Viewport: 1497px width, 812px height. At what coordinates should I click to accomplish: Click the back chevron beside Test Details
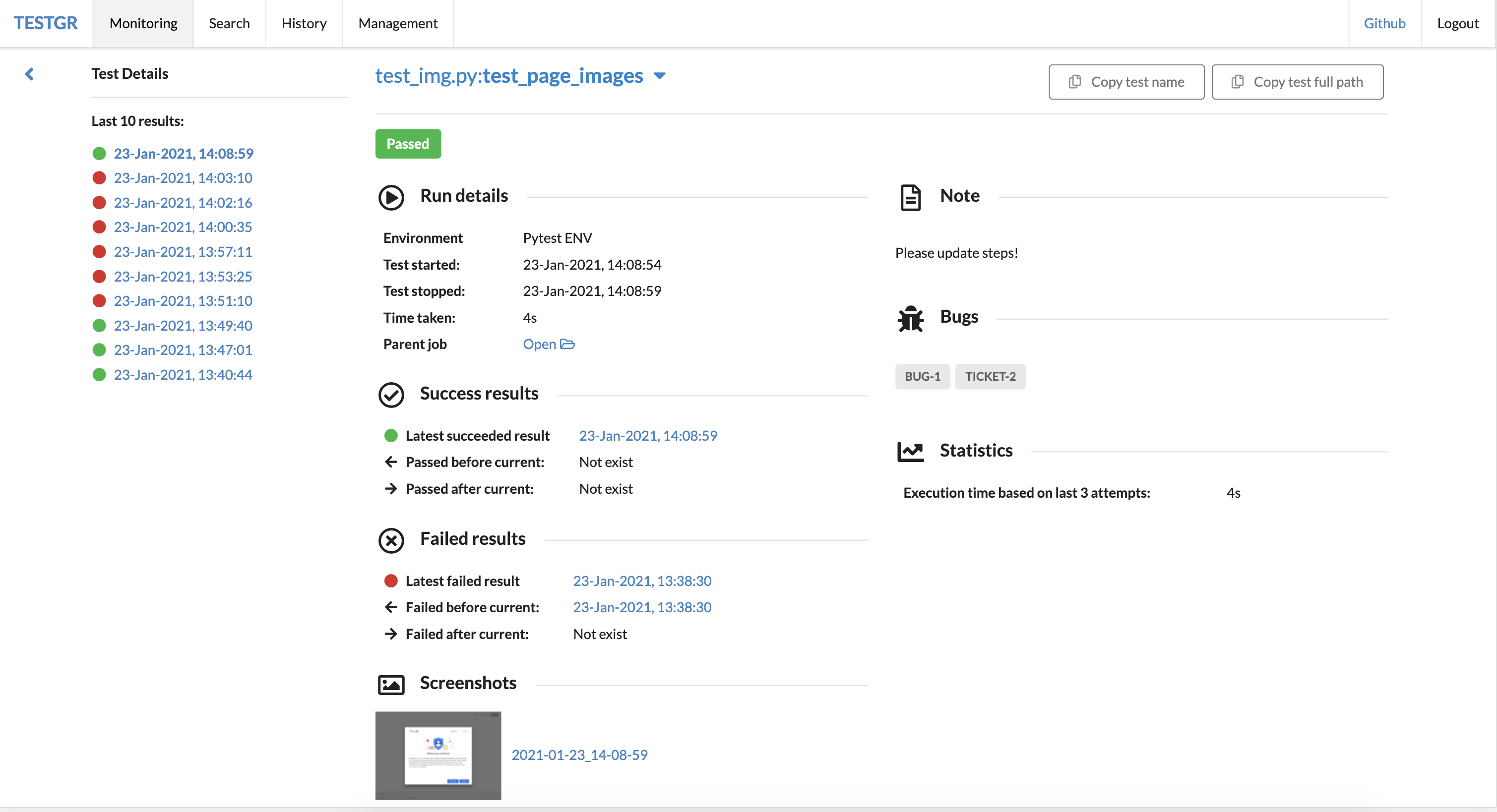[29, 74]
